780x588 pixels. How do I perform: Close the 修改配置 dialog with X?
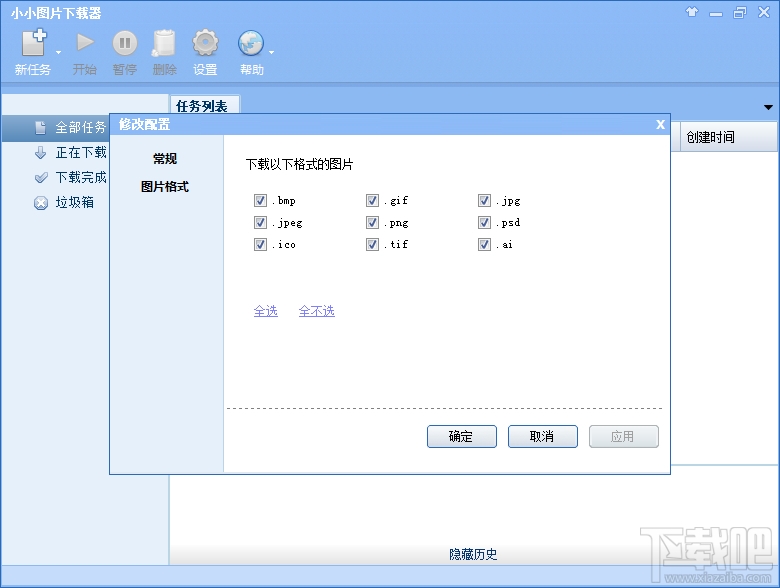660,124
